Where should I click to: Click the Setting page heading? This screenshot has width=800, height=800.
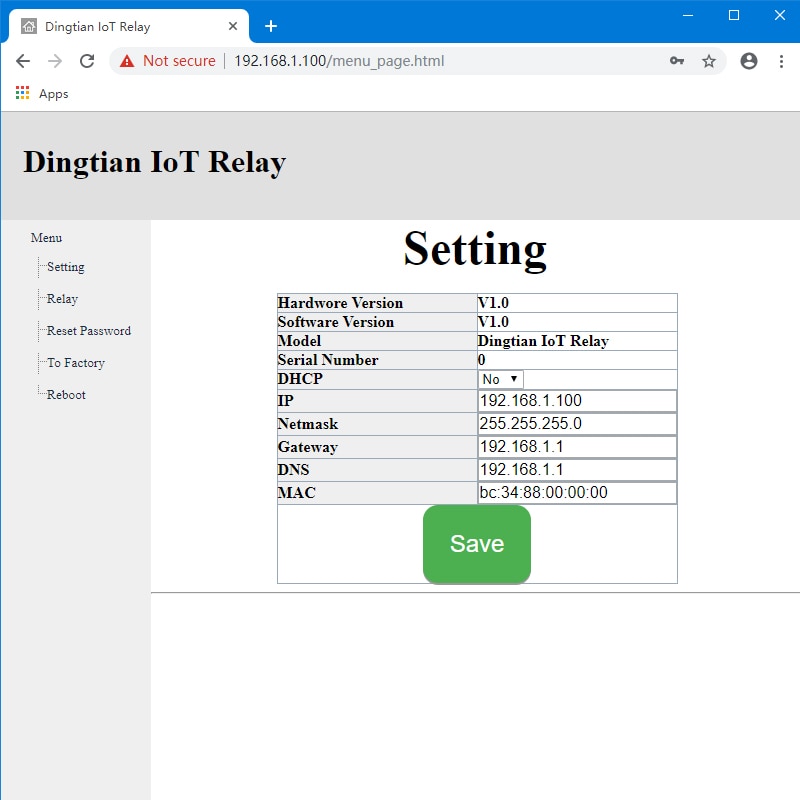475,249
